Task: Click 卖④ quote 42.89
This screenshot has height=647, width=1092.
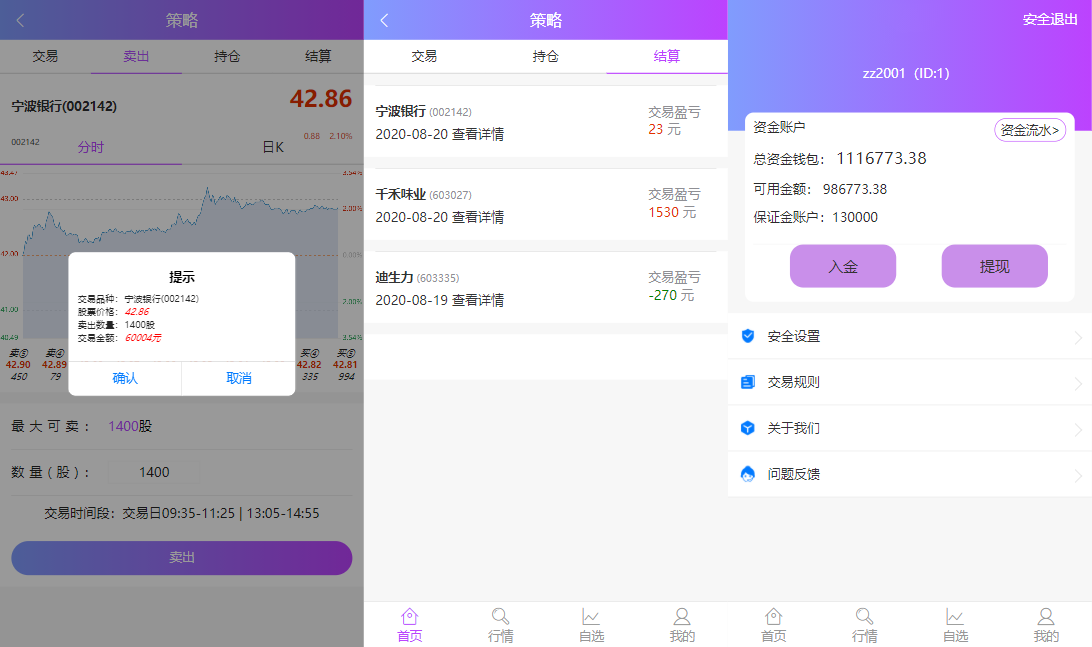Action: pyautogui.click(x=54, y=365)
